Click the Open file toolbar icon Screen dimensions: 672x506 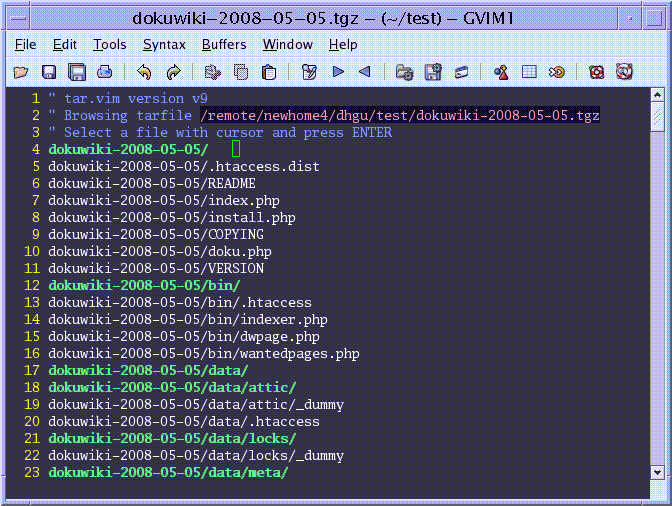21,72
